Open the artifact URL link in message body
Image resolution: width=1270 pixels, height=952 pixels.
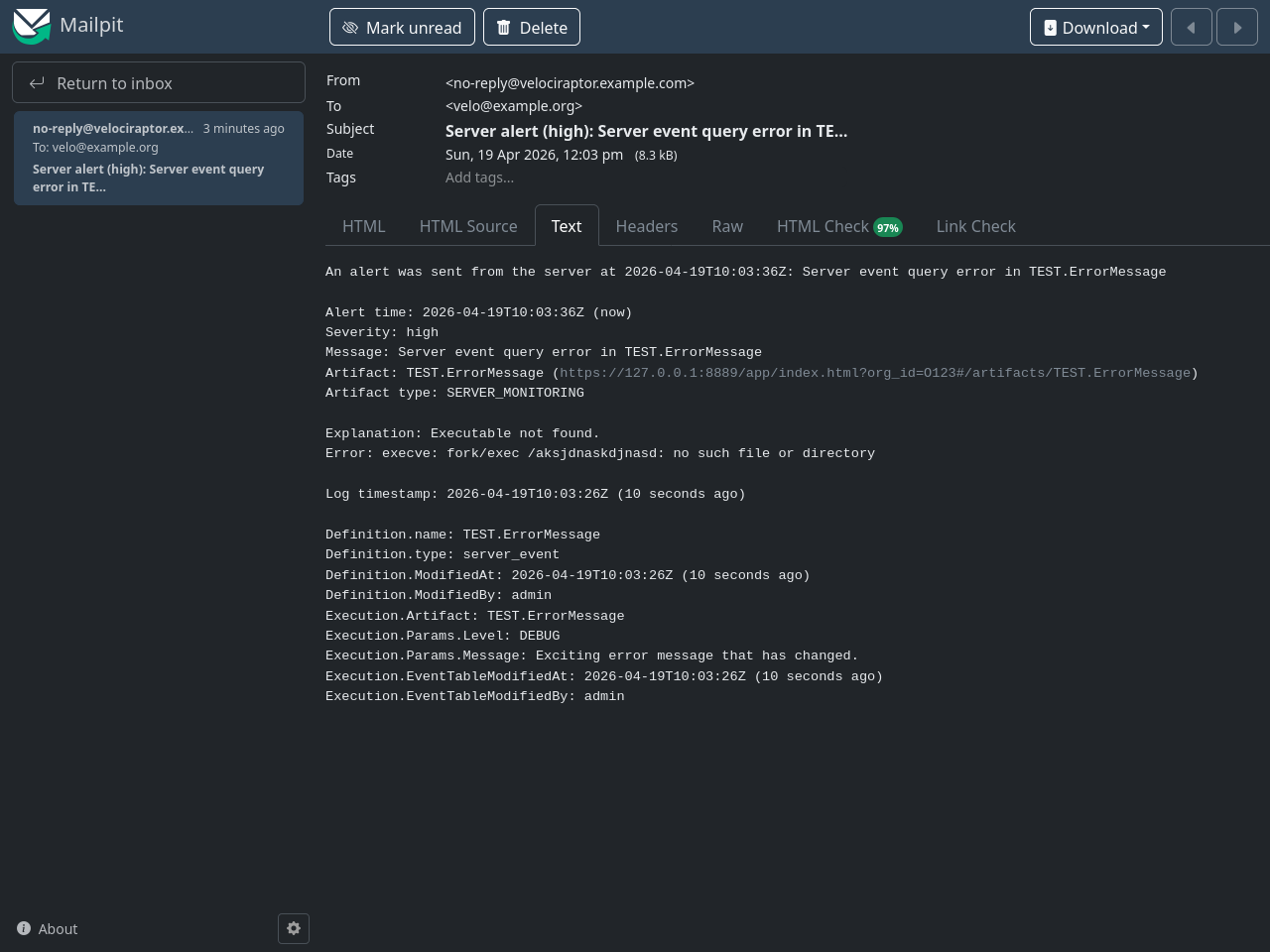[x=875, y=373]
